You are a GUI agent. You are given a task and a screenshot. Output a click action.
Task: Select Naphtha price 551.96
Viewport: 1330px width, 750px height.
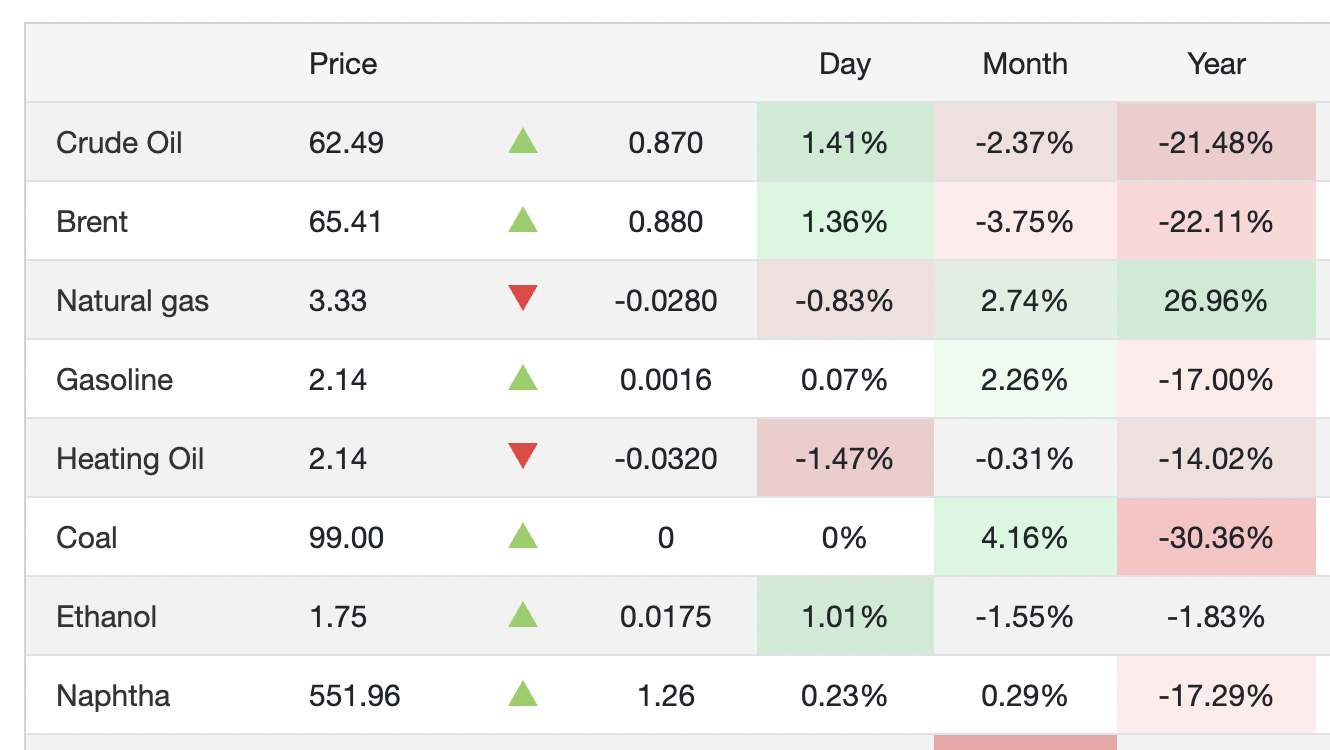coord(355,696)
